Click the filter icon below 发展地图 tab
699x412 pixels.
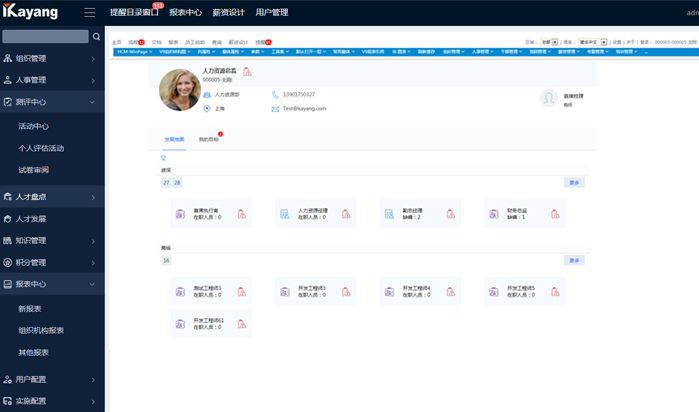(164, 158)
